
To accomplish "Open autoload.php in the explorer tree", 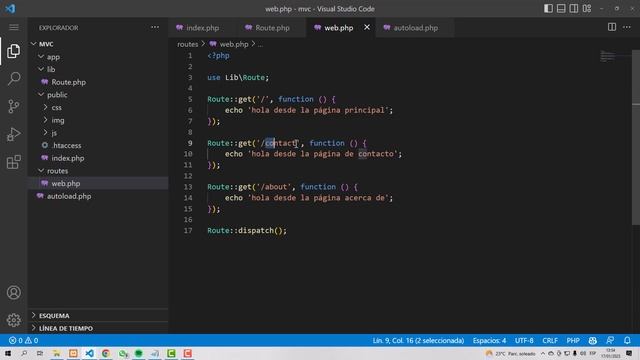I will (x=98, y=196).
